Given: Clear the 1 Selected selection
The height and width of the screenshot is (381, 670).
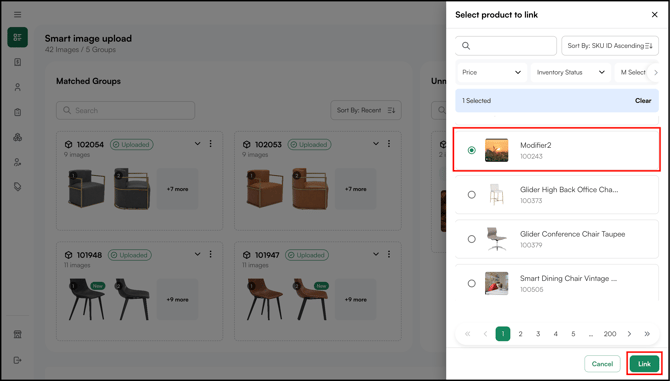Looking at the screenshot, I should click(x=643, y=101).
